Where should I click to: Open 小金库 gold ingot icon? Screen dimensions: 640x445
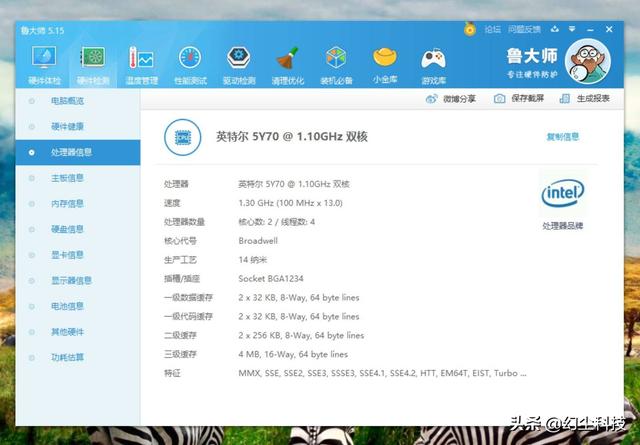point(385,65)
